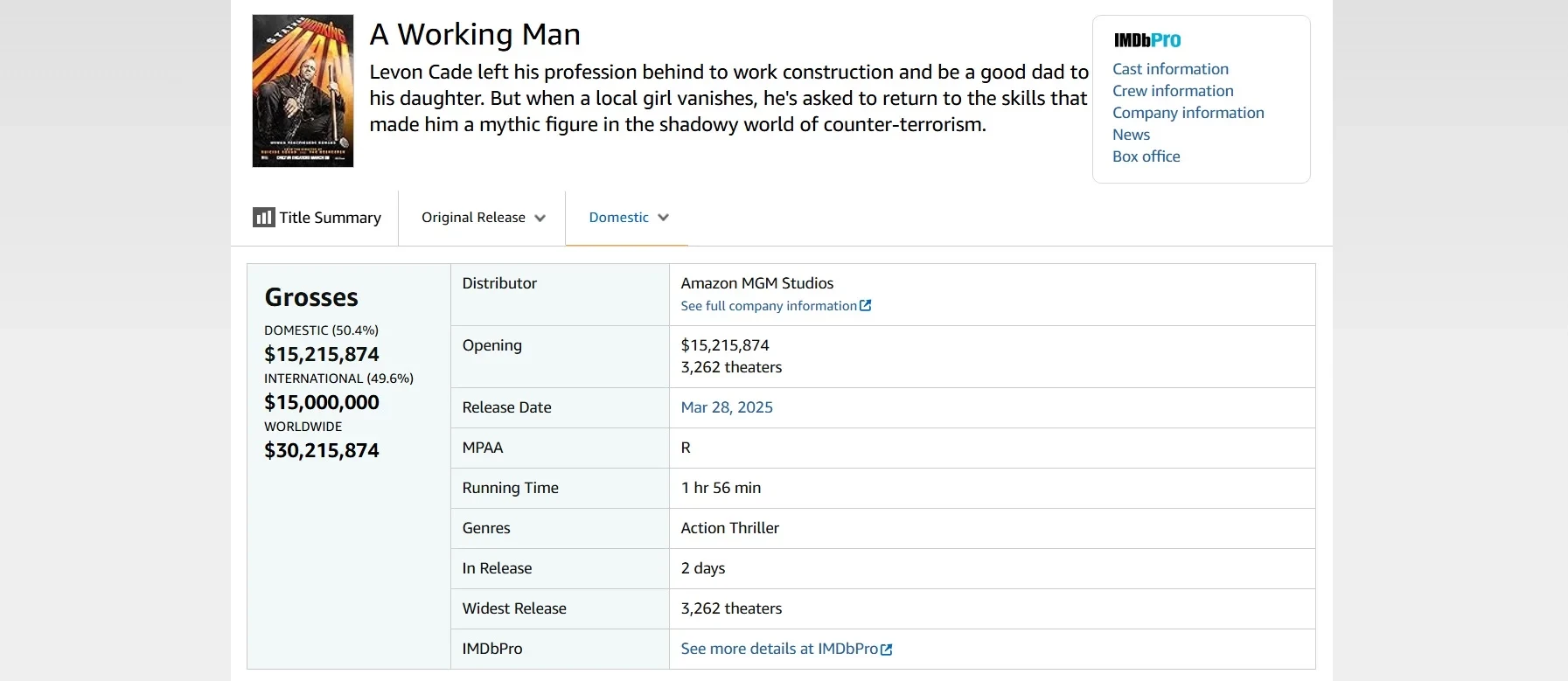This screenshot has height=681, width=1568.
Task: Open the Crew information link
Action: click(1173, 91)
